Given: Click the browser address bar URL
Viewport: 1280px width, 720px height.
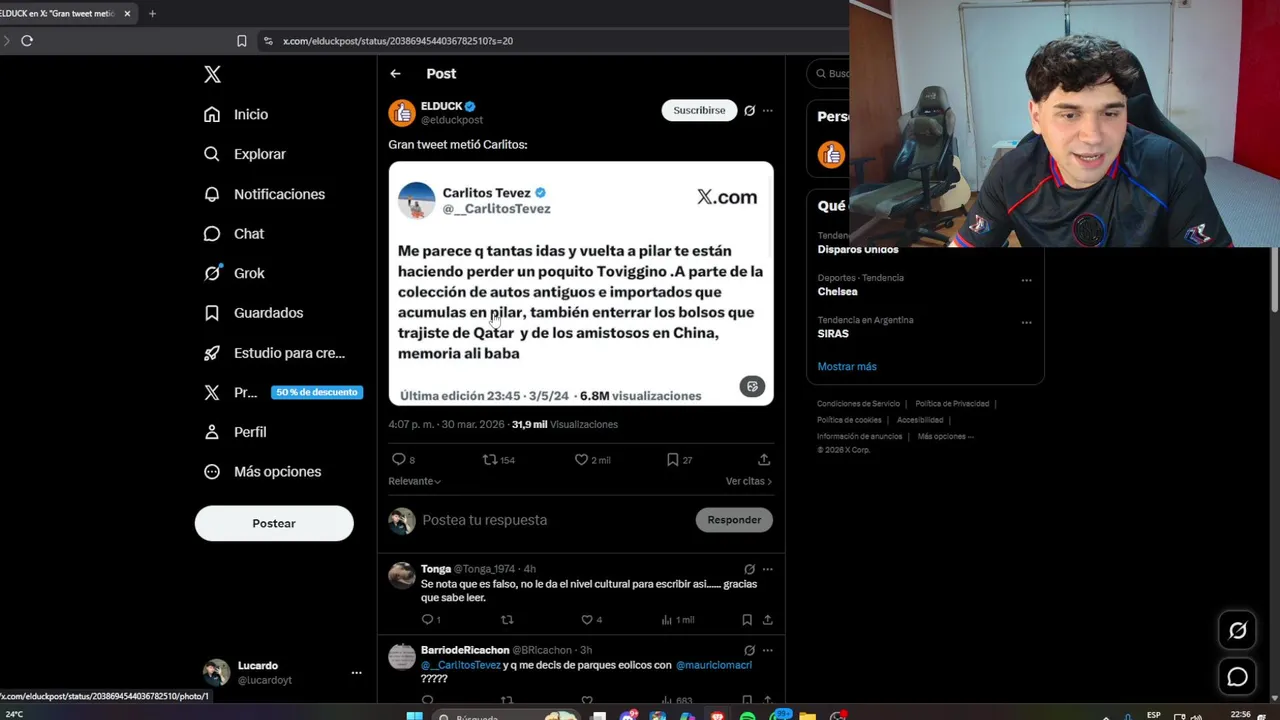Looking at the screenshot, I should click(x=398, y=41).
